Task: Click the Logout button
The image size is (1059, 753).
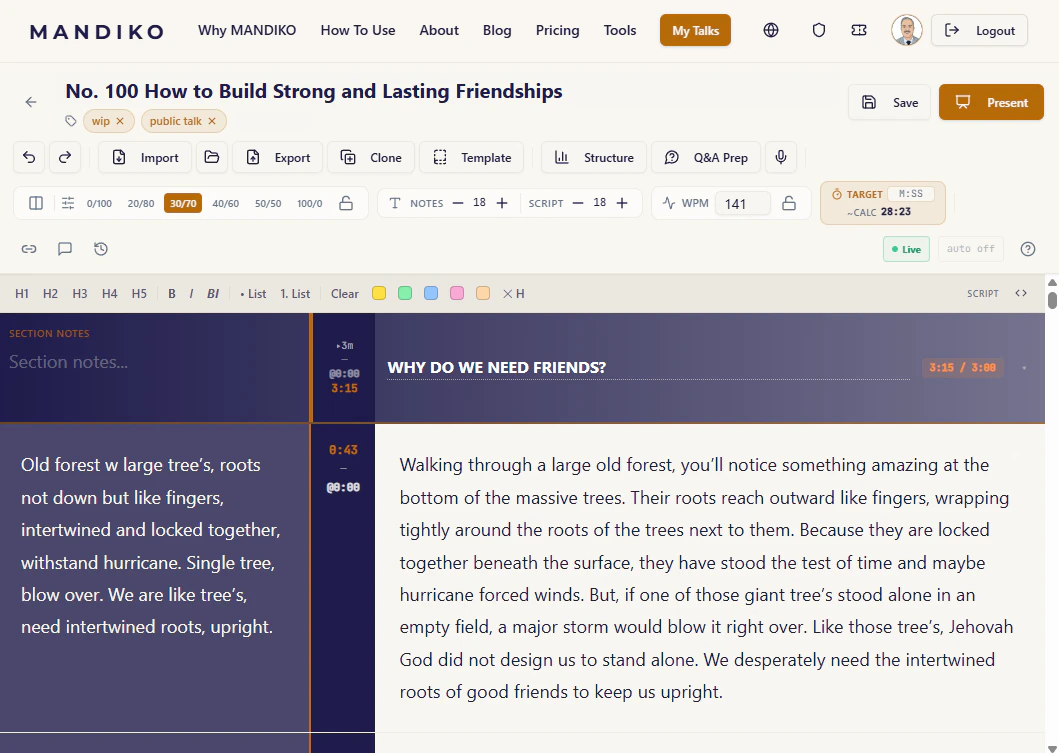Action: pos(979,30)
